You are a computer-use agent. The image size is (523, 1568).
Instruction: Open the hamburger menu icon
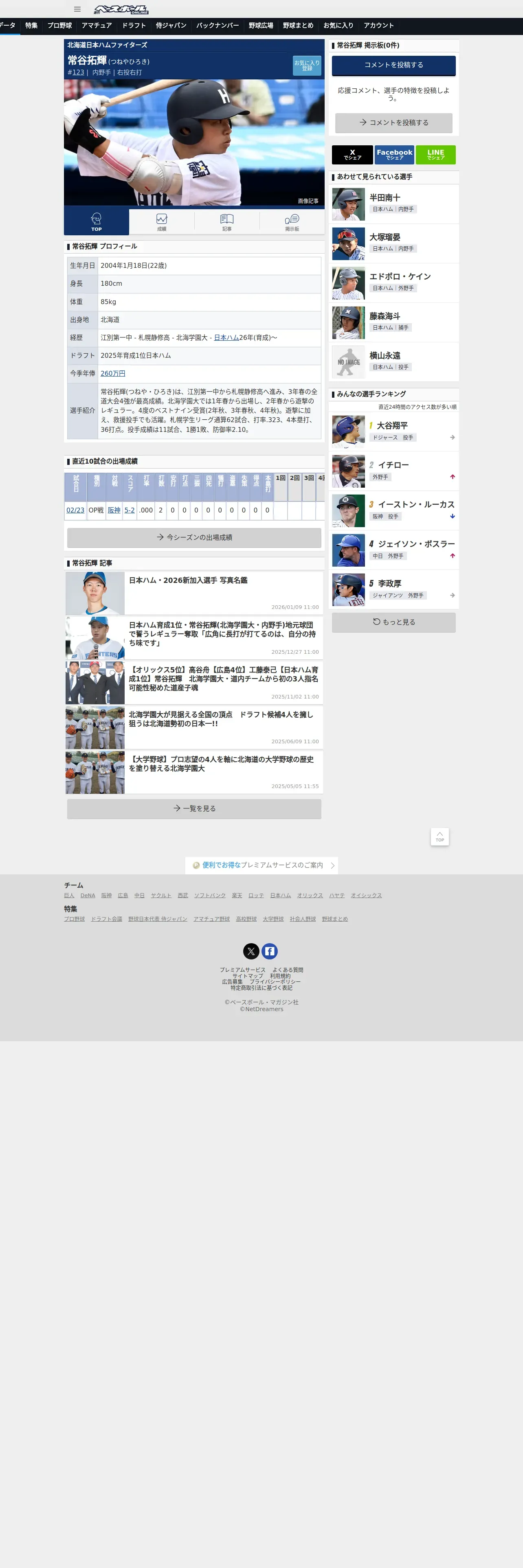click(77, 9)
